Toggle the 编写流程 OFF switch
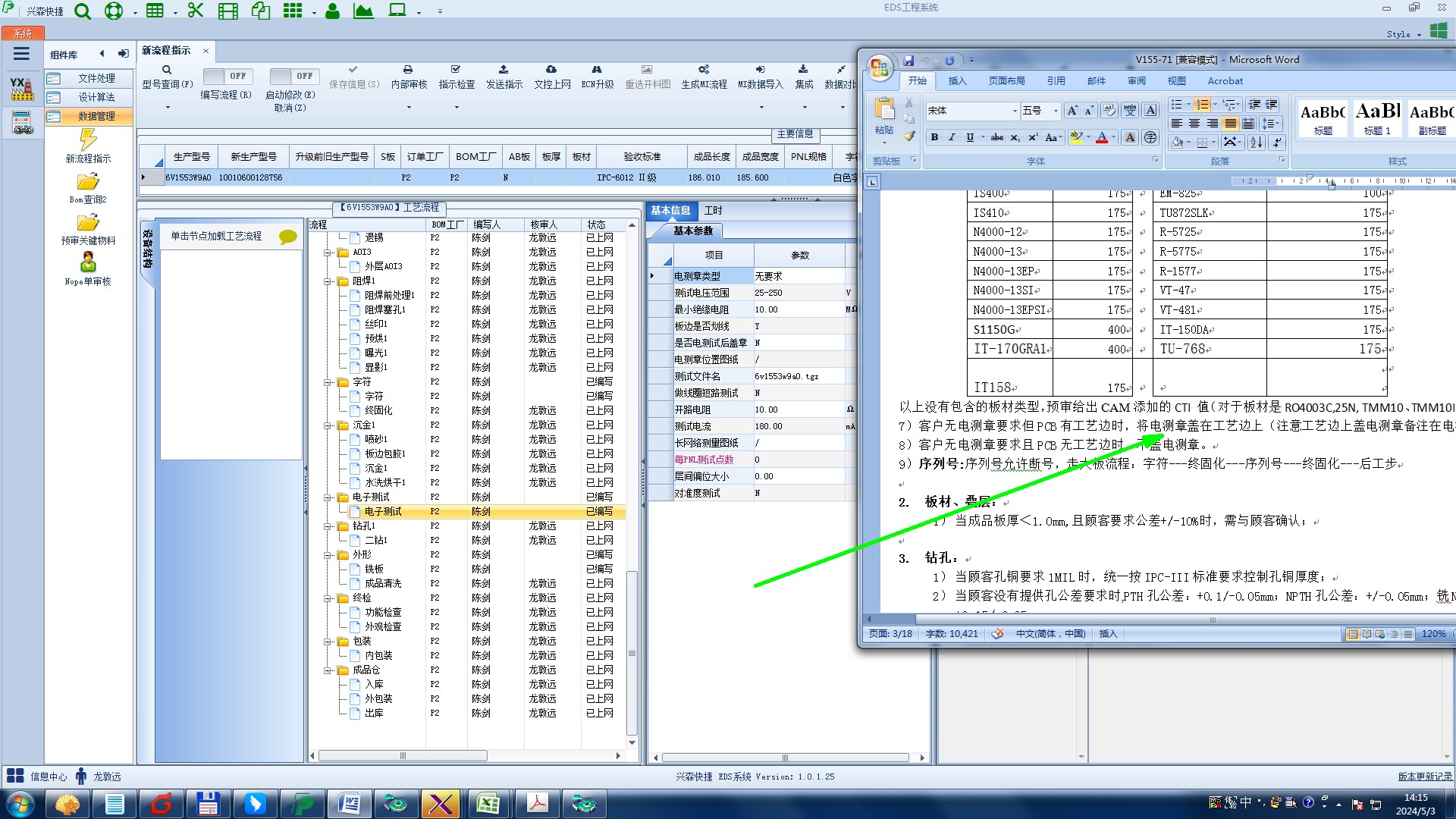The width and height of the screenshot is (1456, 819). 226,76
